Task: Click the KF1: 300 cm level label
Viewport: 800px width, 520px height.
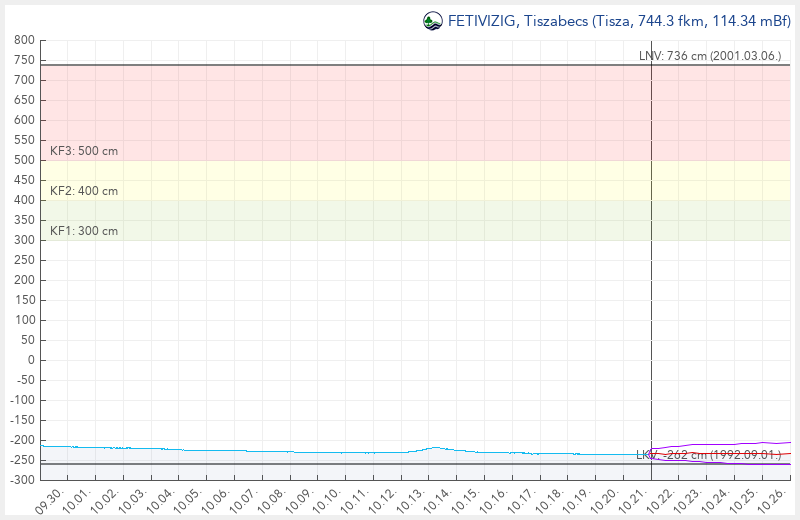Action: tap(84, 231)
